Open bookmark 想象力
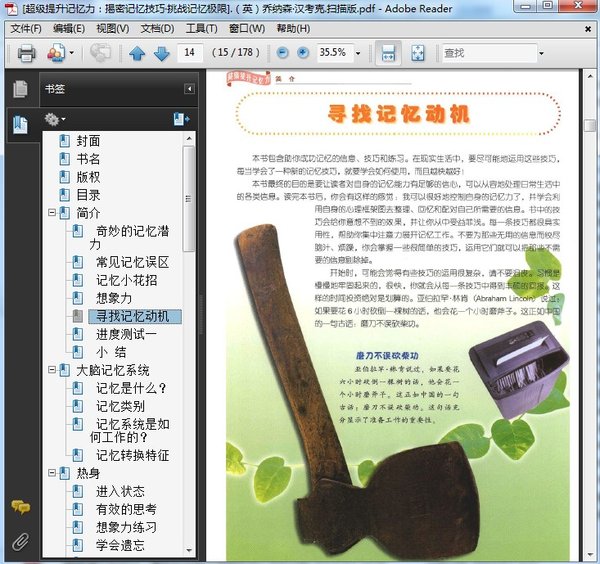Image resolution: width=600 pixels, height=564 pixels. point(114,298)
